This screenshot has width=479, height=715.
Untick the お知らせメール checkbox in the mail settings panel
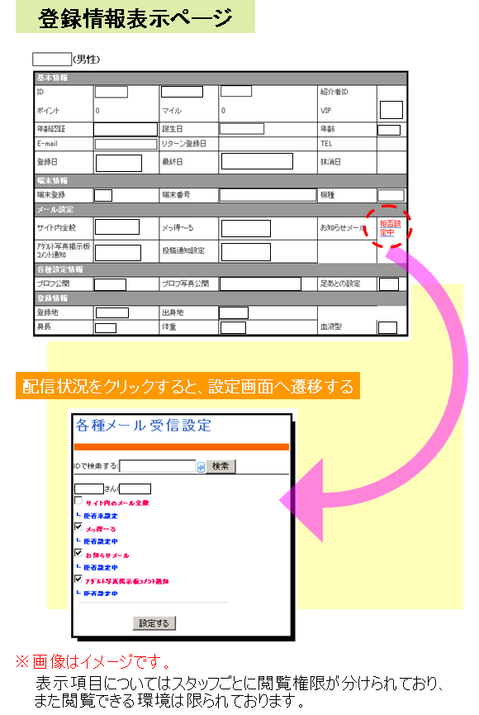pyautogui.click(x=78, y=553)
